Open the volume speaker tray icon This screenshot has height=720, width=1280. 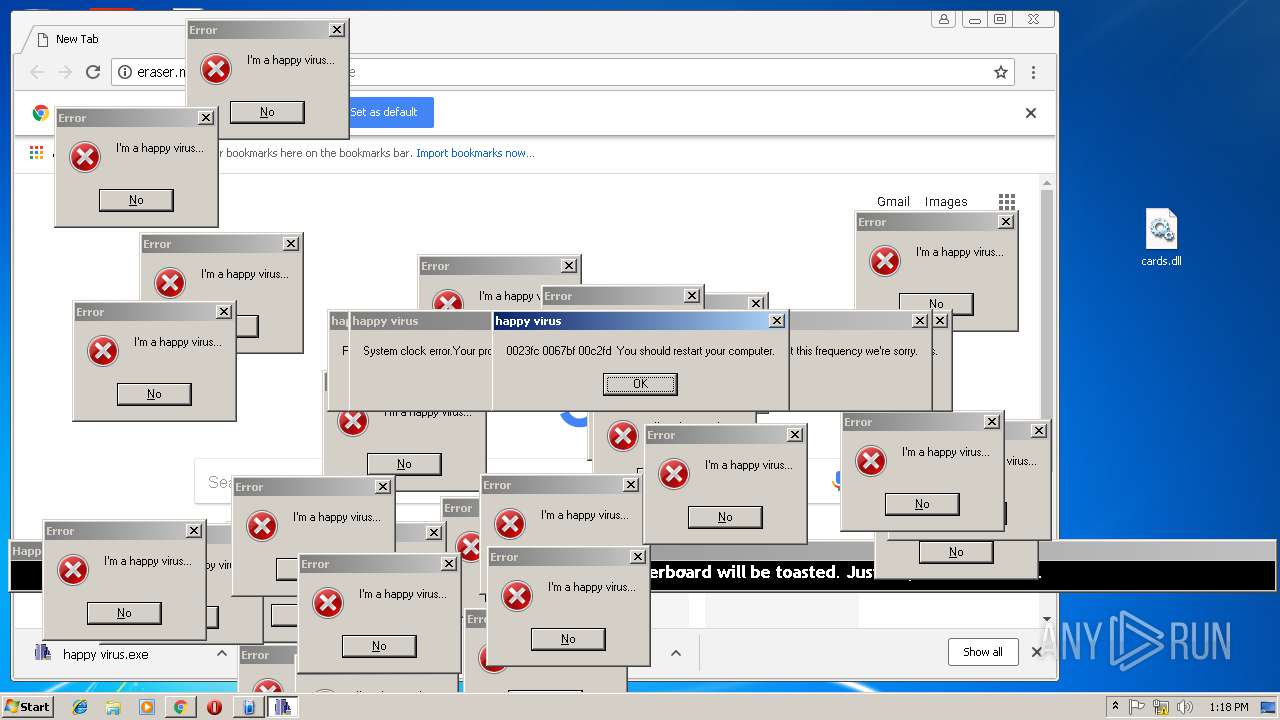point(1185,707)
